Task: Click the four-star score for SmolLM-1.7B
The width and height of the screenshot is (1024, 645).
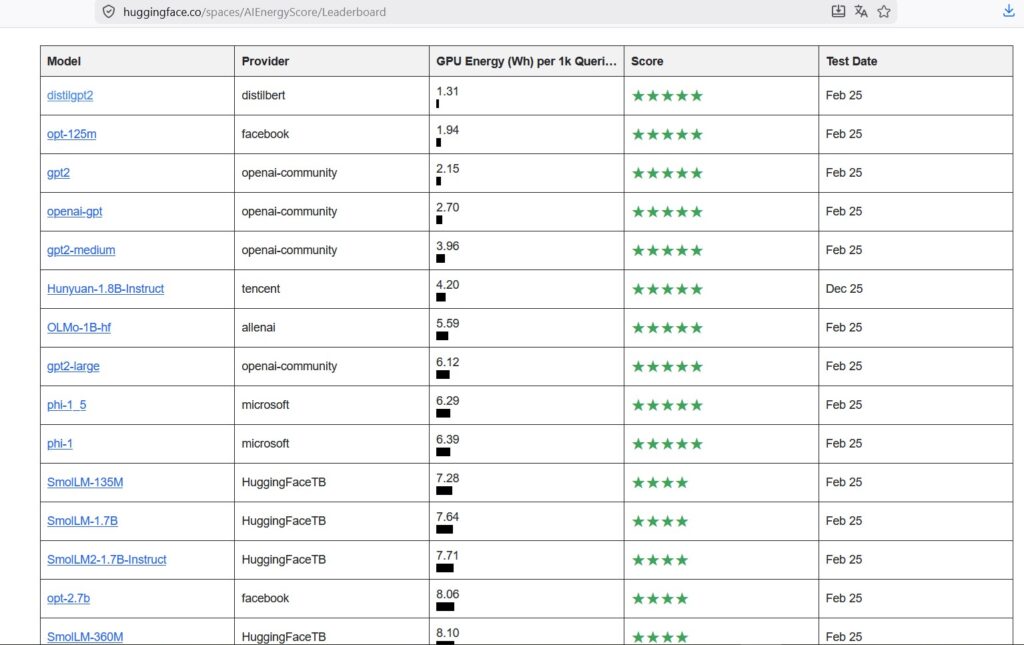Action: [x=660, y=521]
